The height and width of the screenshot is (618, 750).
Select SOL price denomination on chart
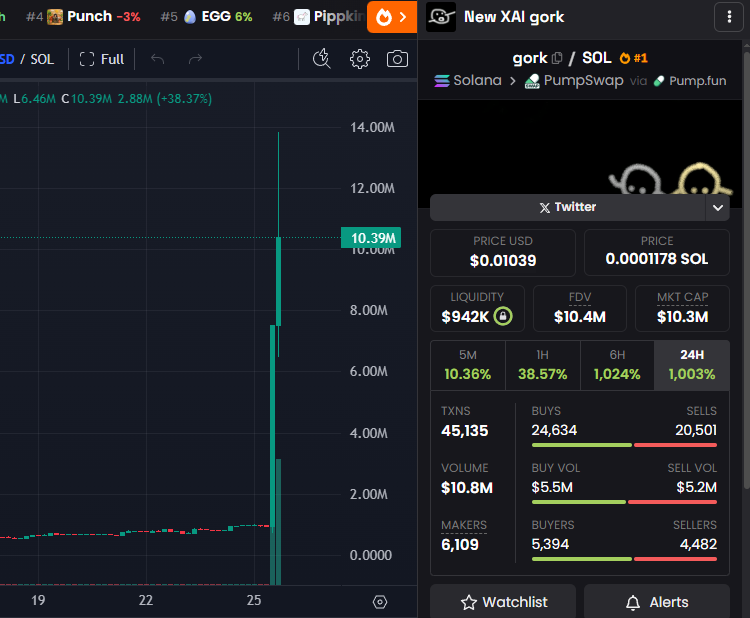tap(42, 59)
